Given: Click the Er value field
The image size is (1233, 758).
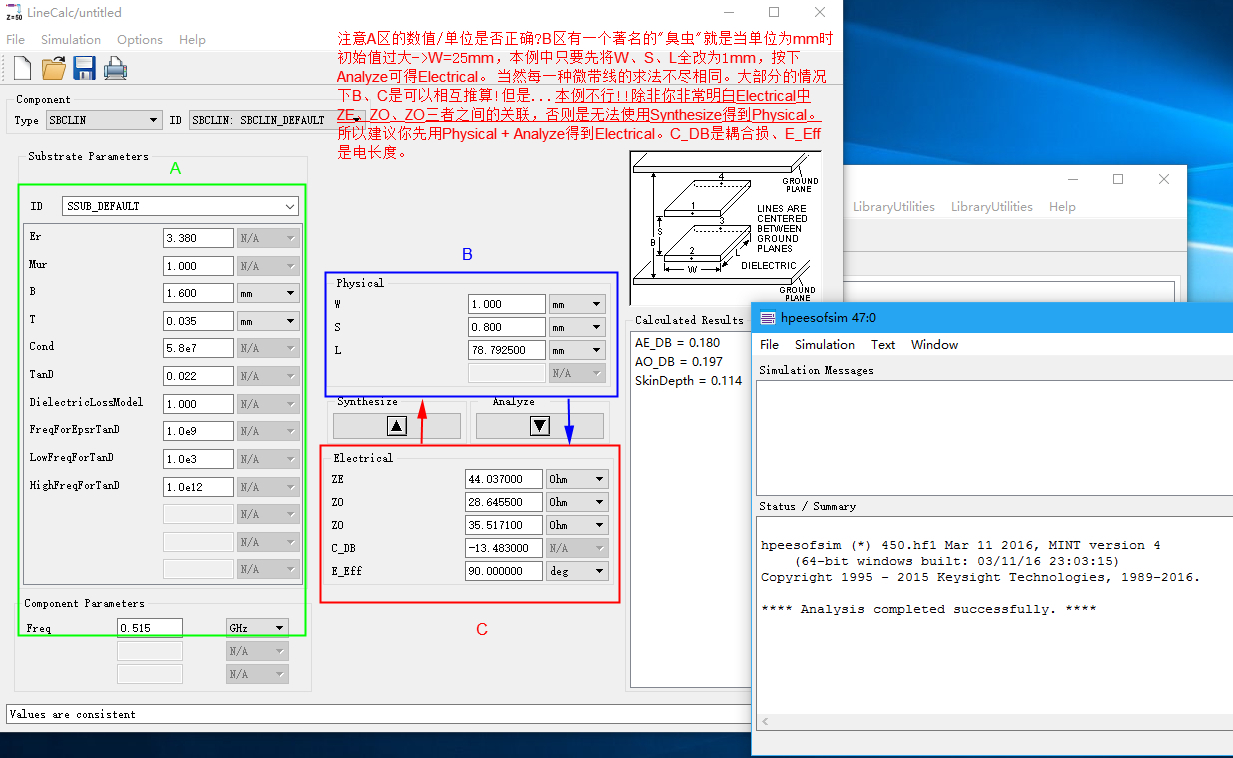Looking at the screenshot, I should coord(198,239).
